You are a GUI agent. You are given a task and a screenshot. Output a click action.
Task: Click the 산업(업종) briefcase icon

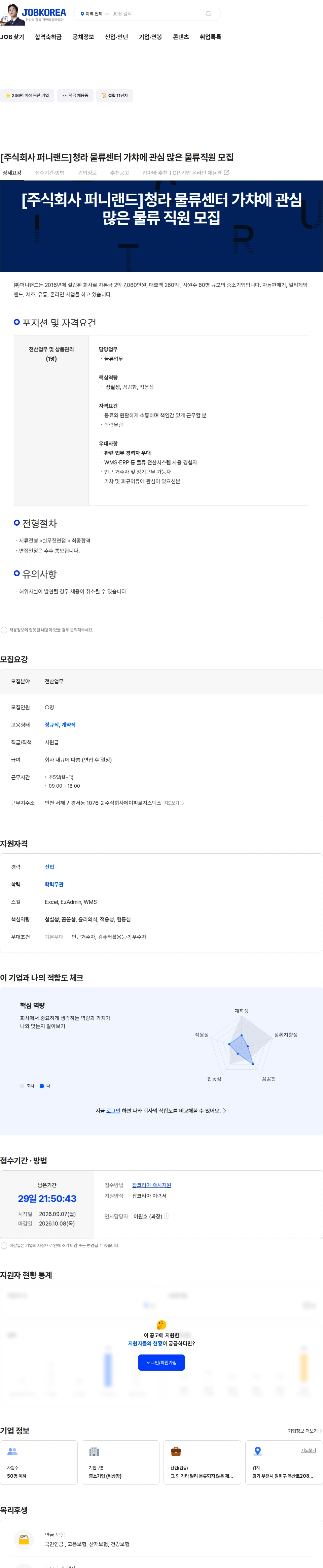pos(176,1452)
